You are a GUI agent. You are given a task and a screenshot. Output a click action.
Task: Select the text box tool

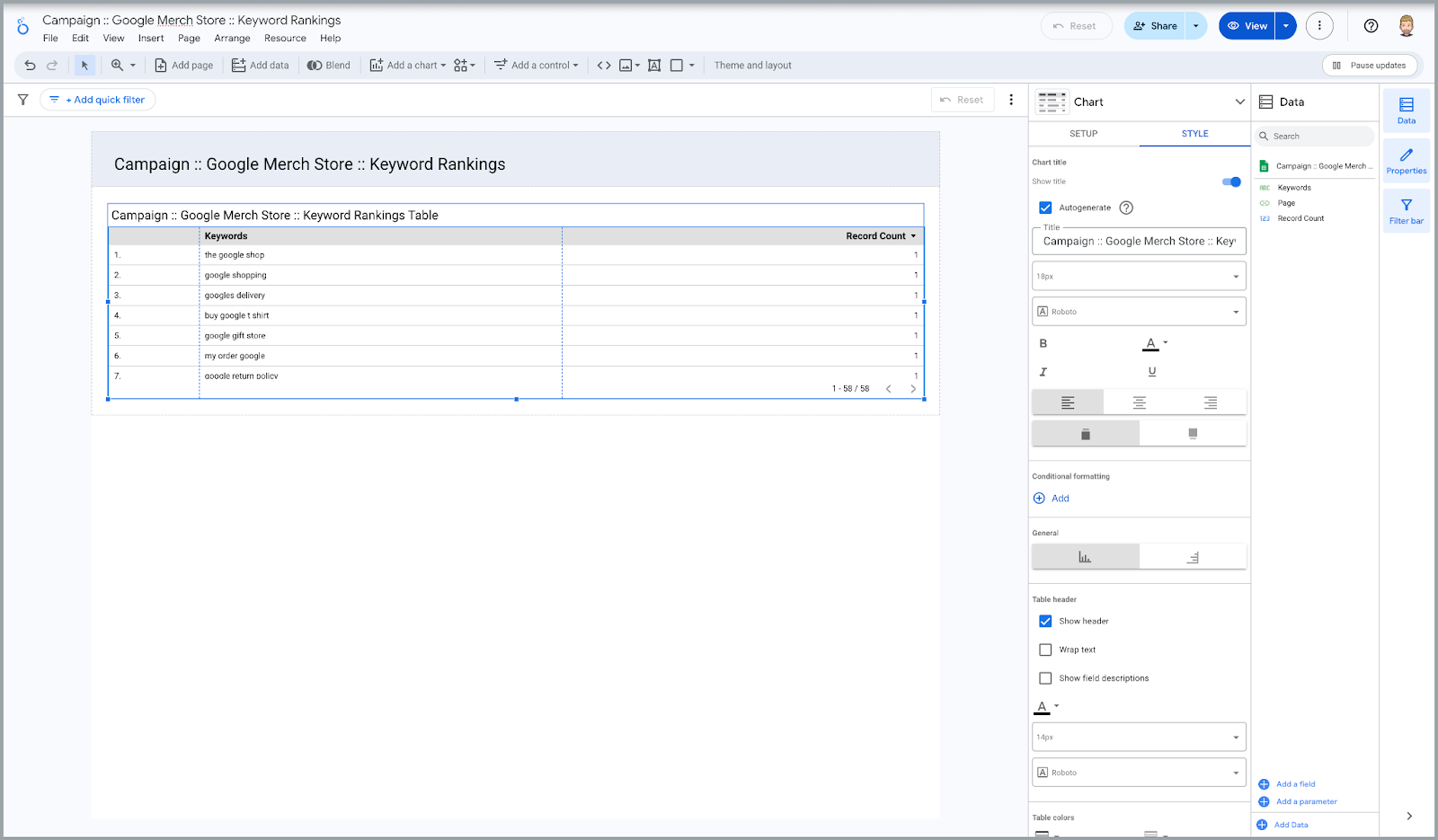(x=654, y=66)
